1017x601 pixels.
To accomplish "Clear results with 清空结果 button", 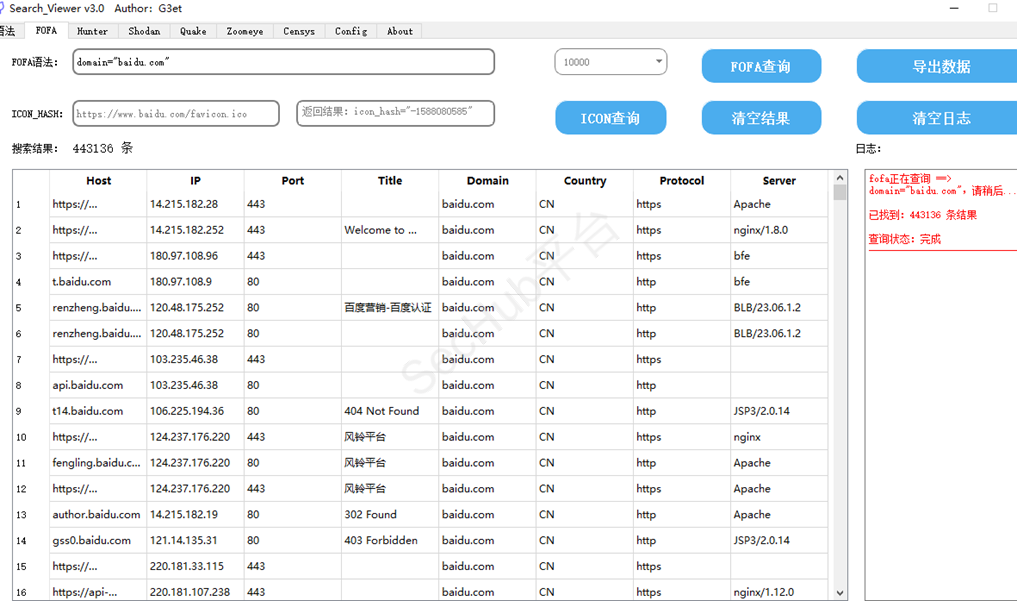I will 761,118.
